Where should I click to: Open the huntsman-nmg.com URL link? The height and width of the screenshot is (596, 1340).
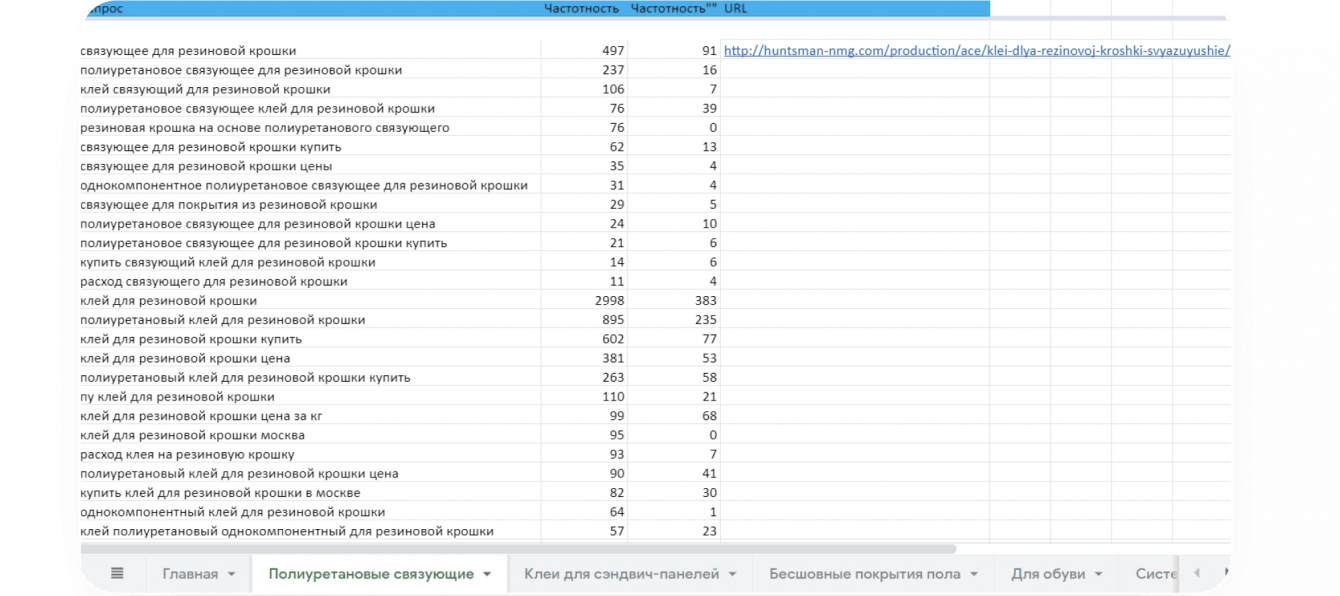[x=976, y=51]
